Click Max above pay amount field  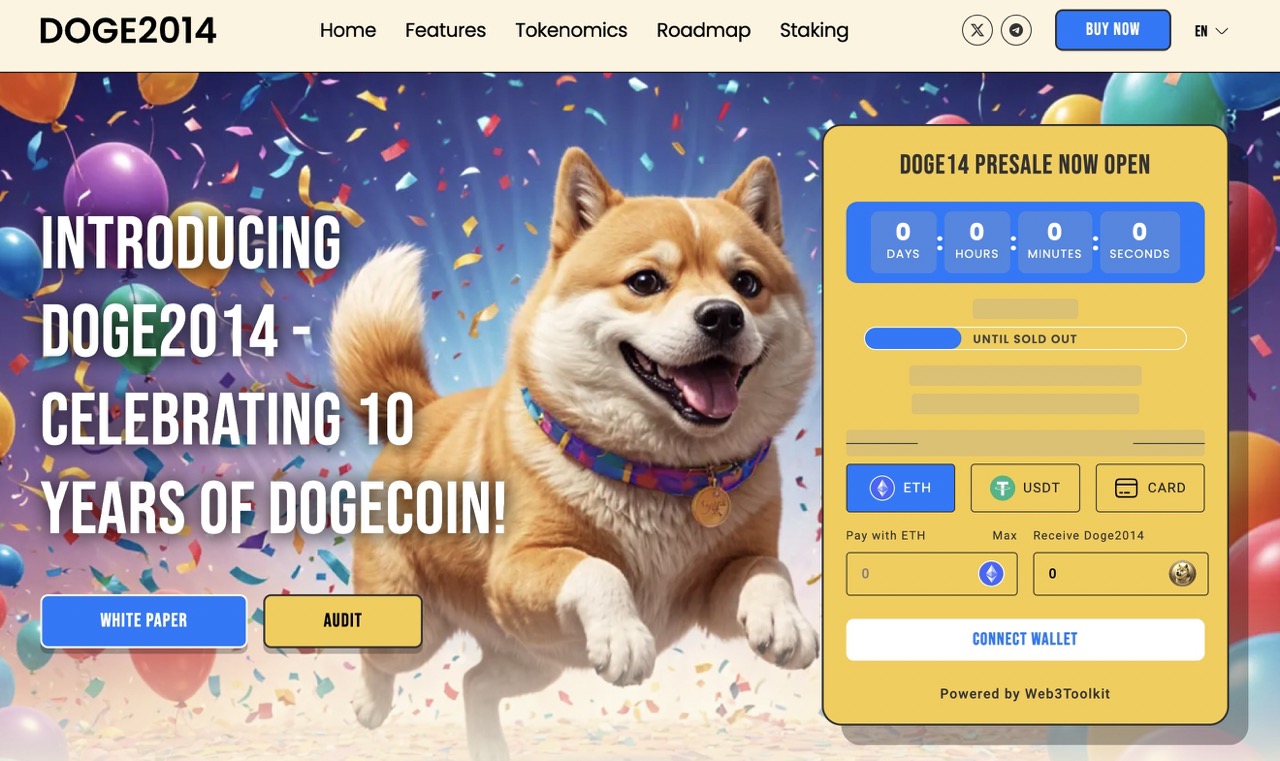1004,536
